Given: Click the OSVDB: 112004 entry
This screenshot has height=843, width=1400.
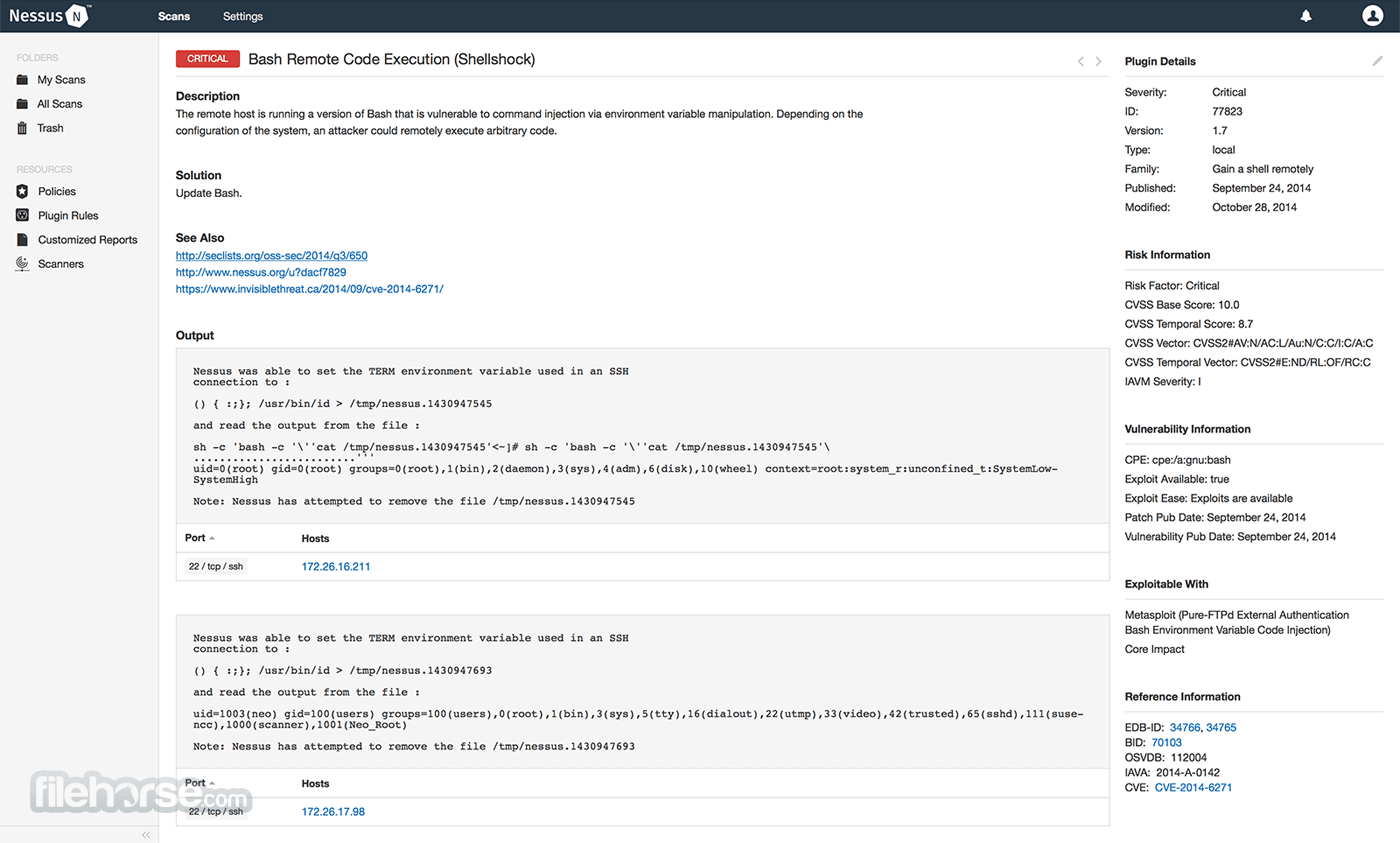Looking at the screenshot, I should coord(1166,758).
